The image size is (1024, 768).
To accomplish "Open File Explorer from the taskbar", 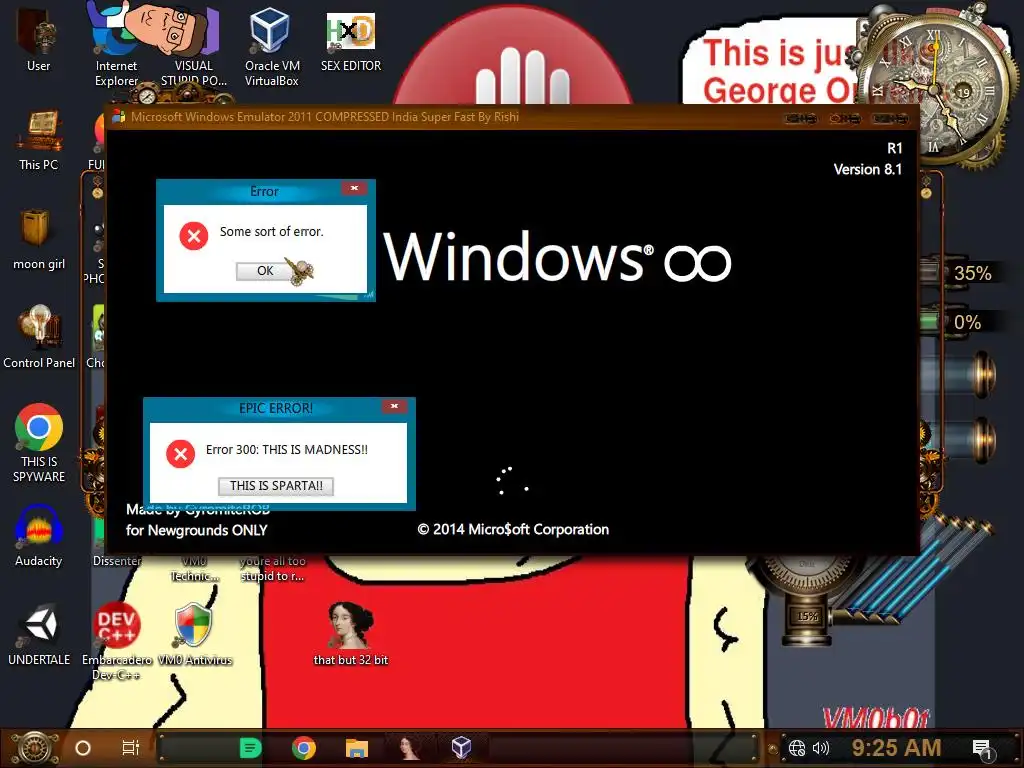I will (357, 748).
